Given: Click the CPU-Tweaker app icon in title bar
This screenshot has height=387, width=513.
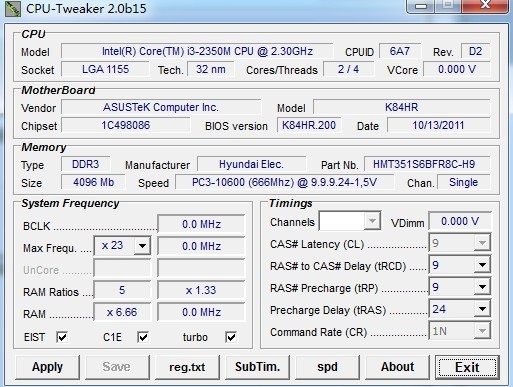Looking at the screenshot, I should (13, 8).
